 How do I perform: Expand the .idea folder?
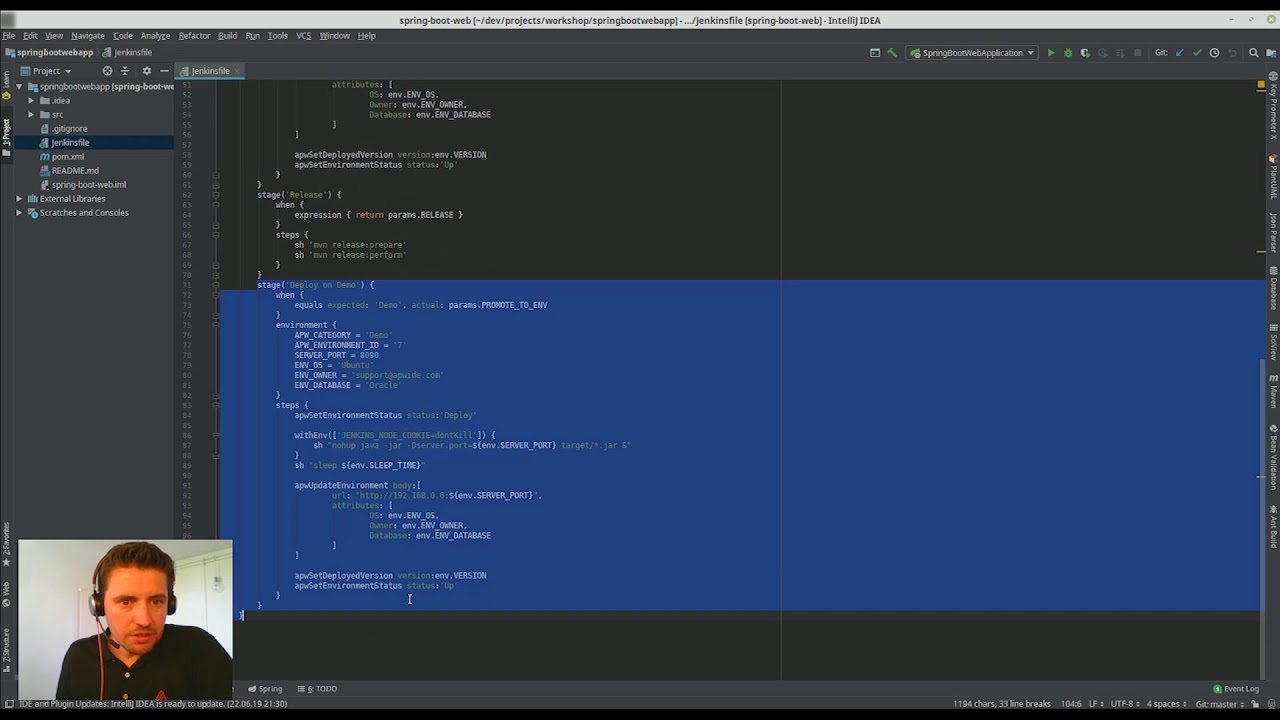(31, 101)
